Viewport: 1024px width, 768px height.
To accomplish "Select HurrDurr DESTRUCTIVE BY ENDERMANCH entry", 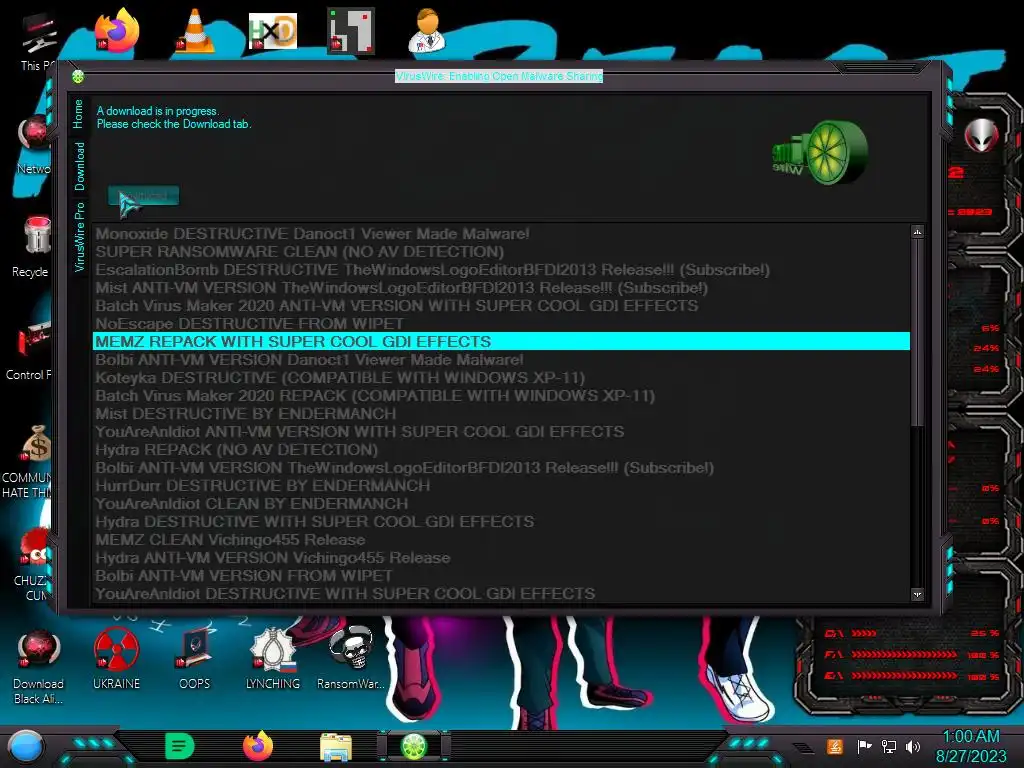I will (502, 486).
